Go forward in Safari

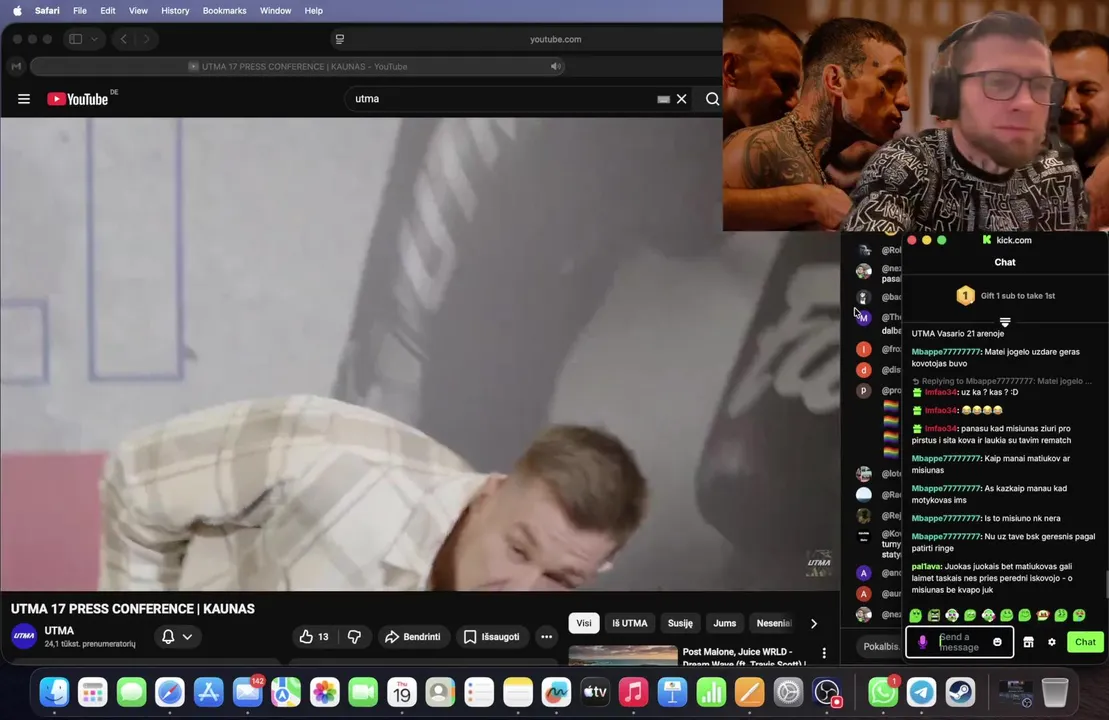146,39
